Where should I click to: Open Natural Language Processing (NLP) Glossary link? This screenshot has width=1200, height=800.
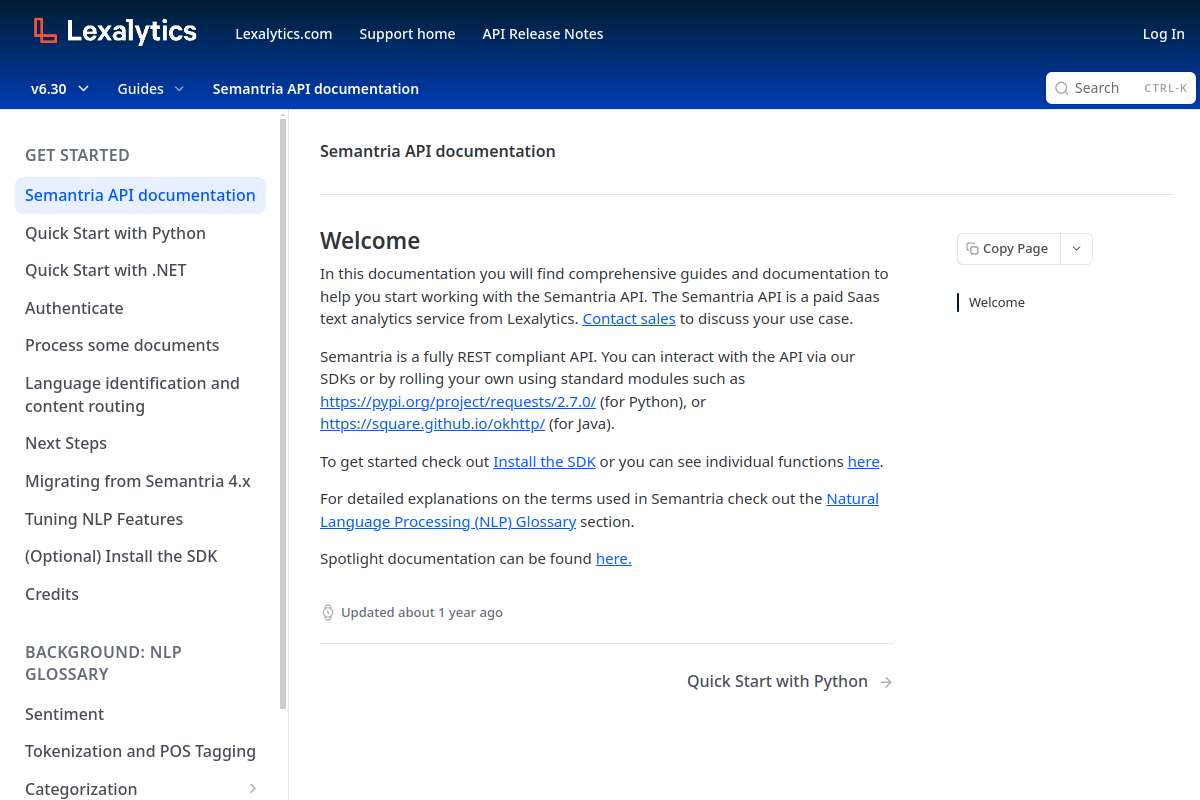[600, 510]
